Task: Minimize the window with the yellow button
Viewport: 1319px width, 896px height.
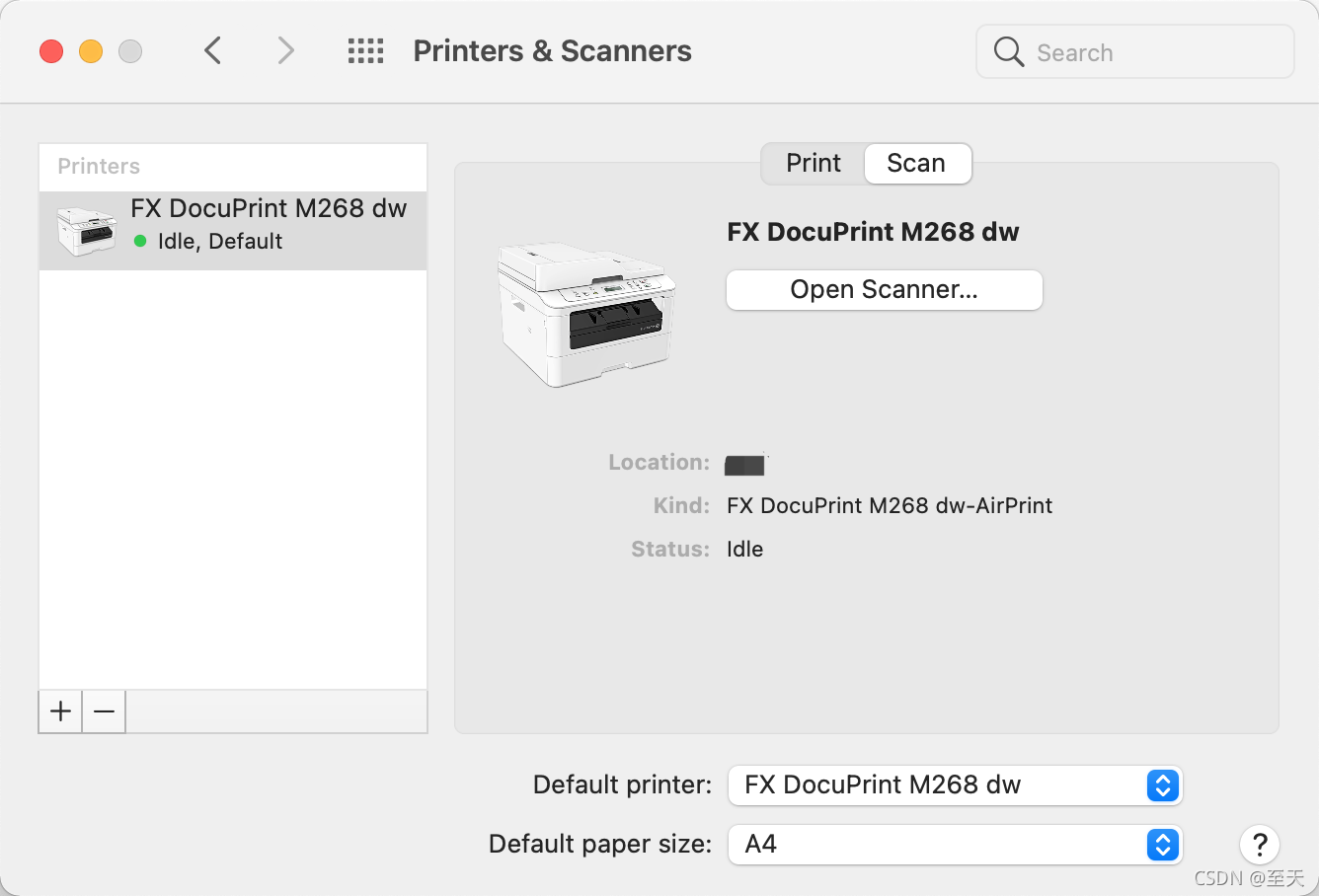Action: point(91,50)
